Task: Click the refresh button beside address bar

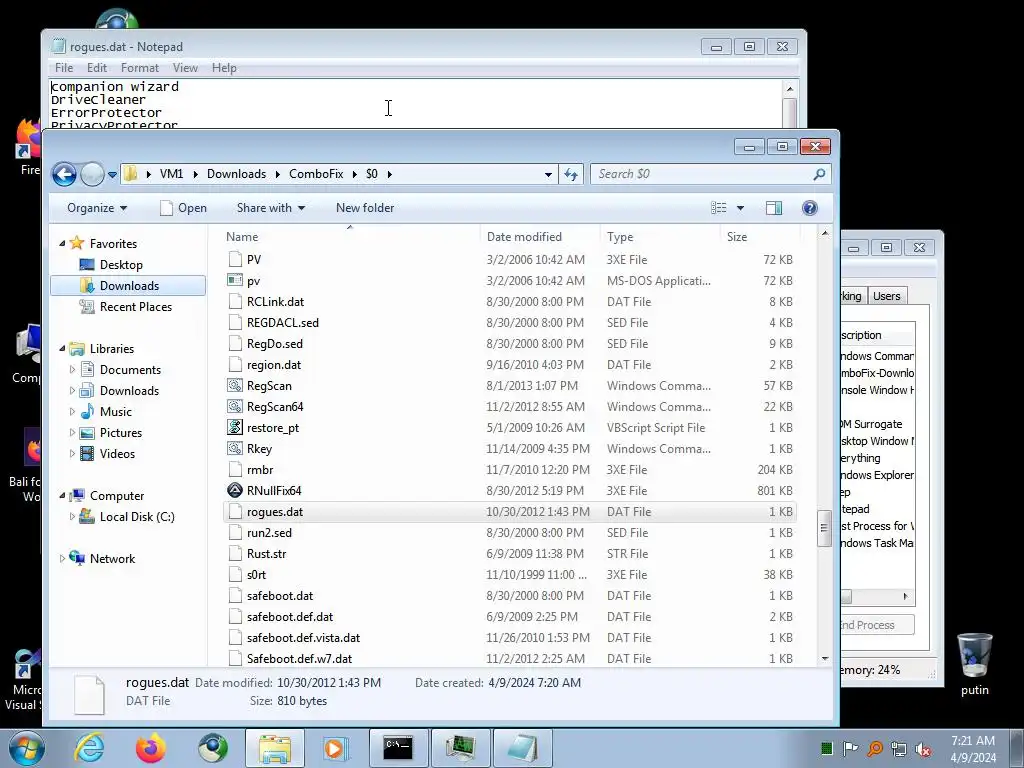Action: click(x=571, y=174)
